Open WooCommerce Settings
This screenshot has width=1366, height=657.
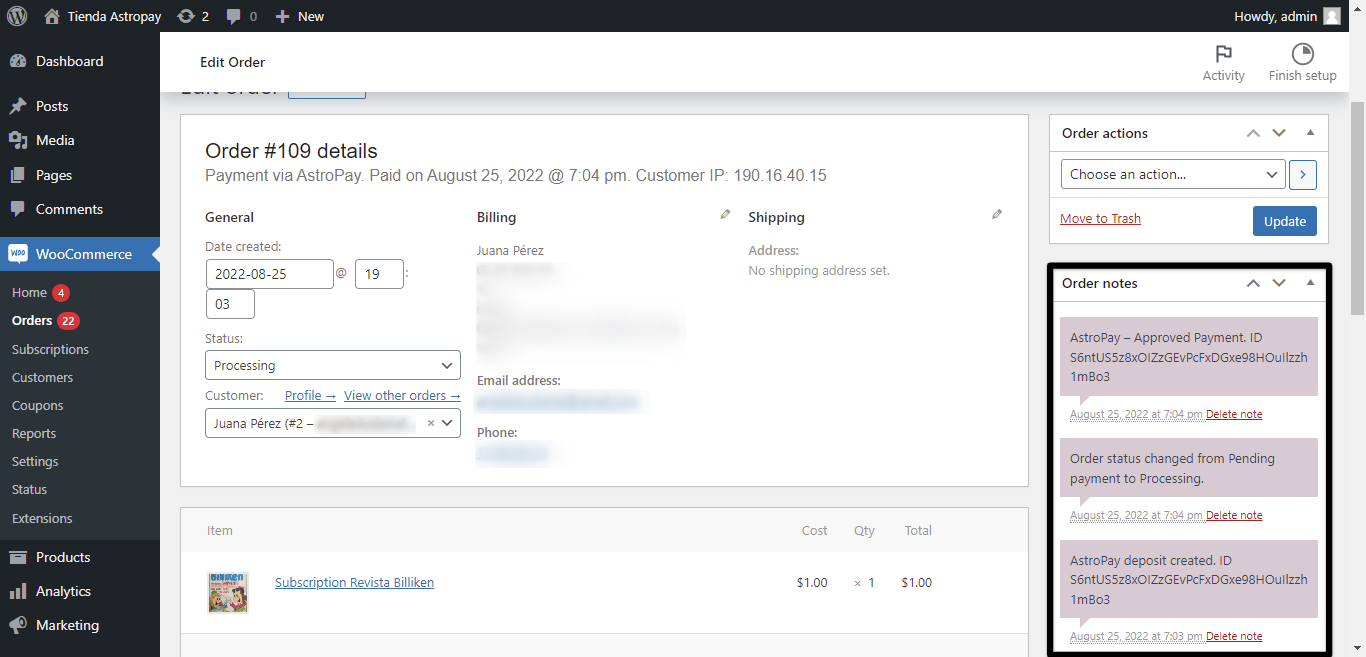click(35, 461)
